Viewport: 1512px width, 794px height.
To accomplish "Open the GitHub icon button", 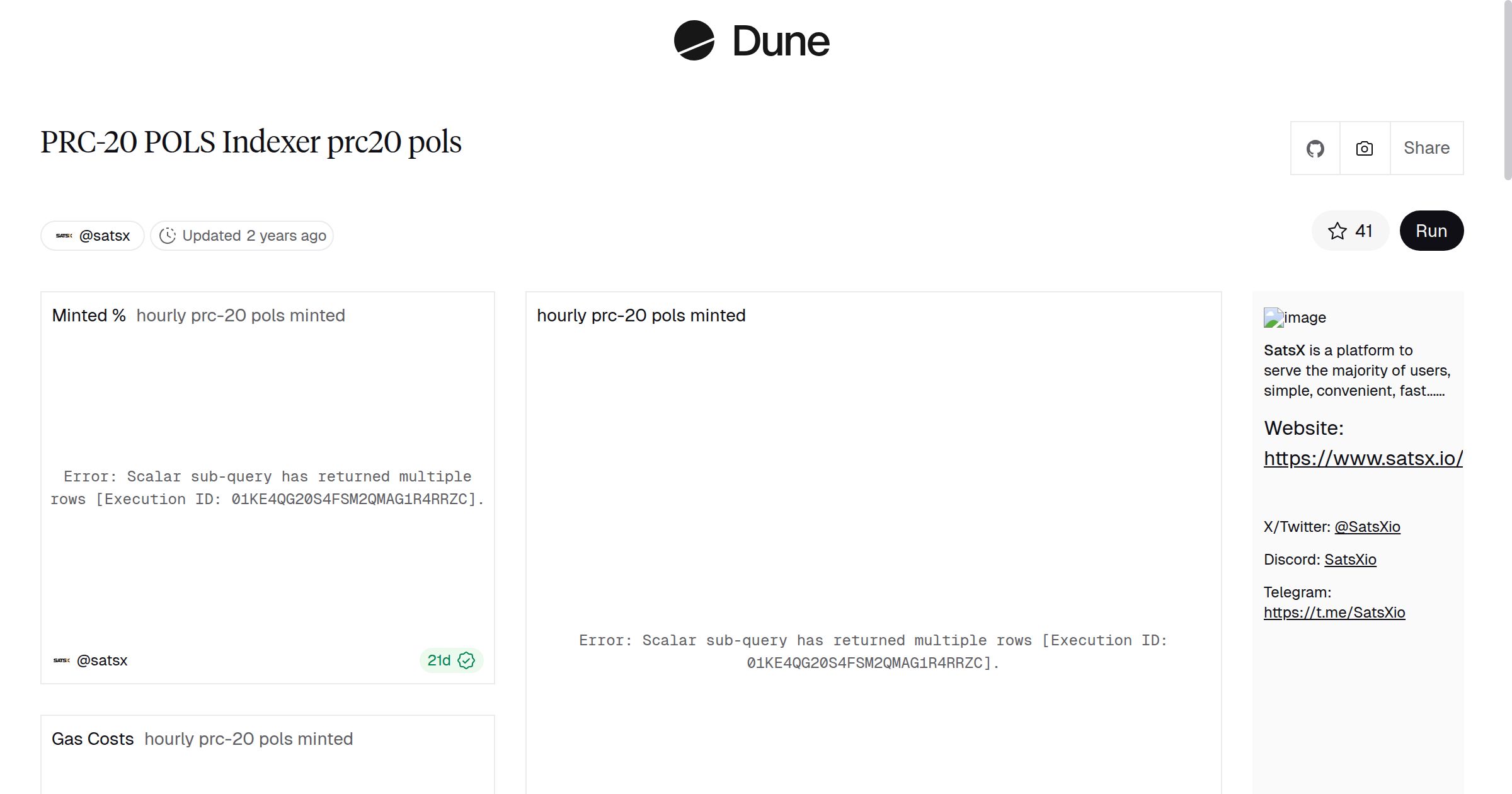I will pos(1315,149).
